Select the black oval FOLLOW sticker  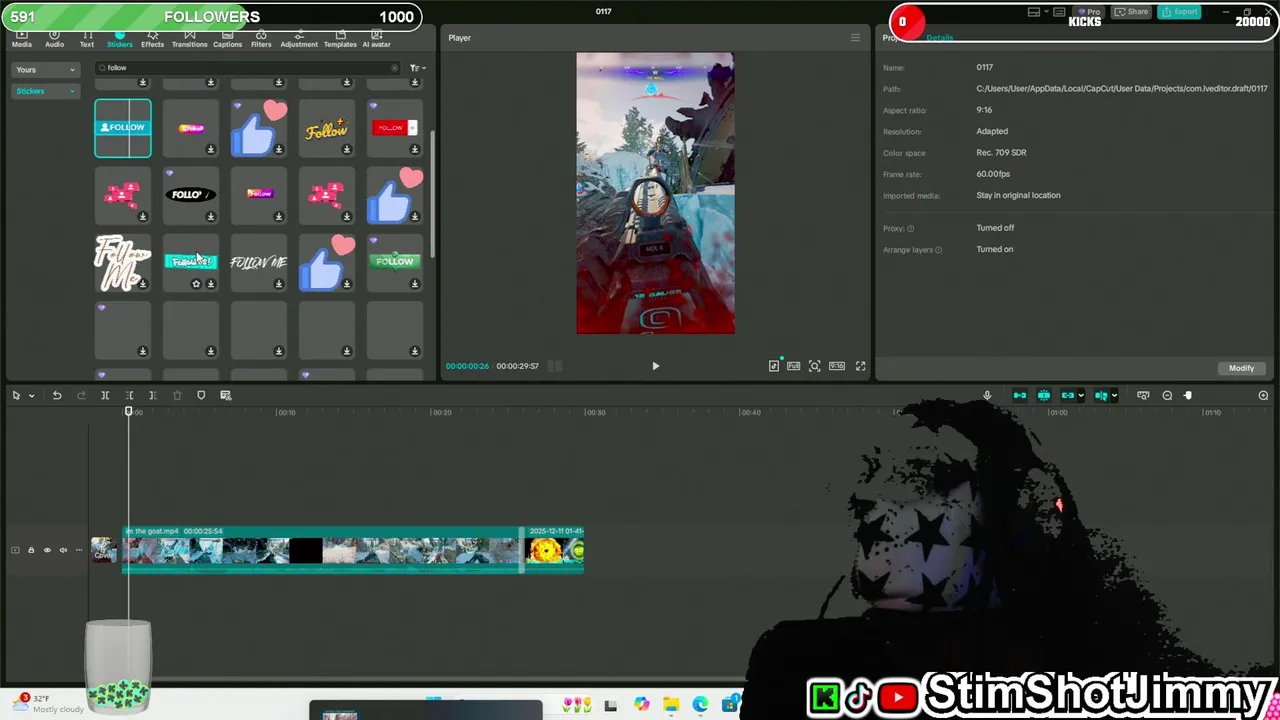190,195
